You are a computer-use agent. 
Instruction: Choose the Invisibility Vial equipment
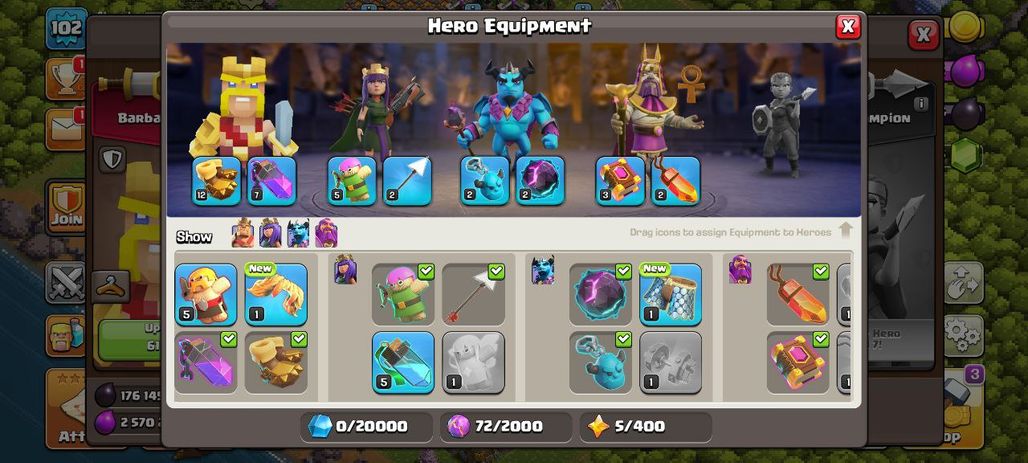click(403, 362)
